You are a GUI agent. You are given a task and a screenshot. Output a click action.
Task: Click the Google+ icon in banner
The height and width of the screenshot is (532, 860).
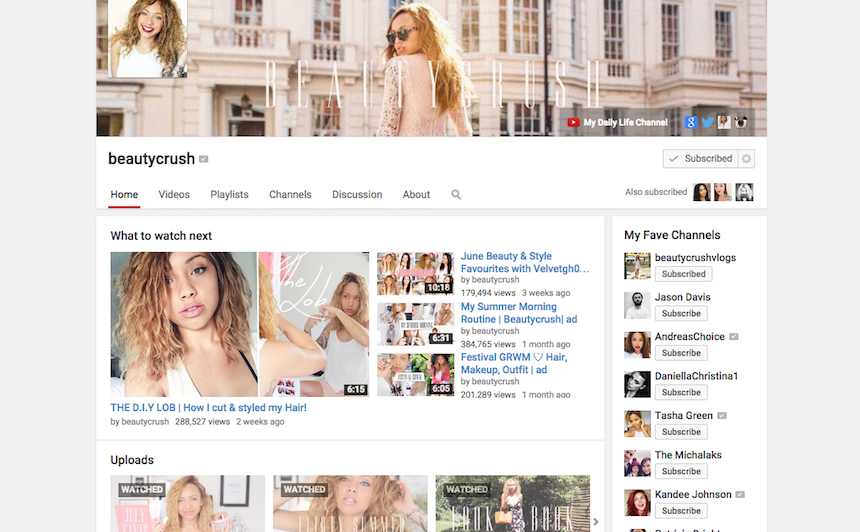point(691,122)
